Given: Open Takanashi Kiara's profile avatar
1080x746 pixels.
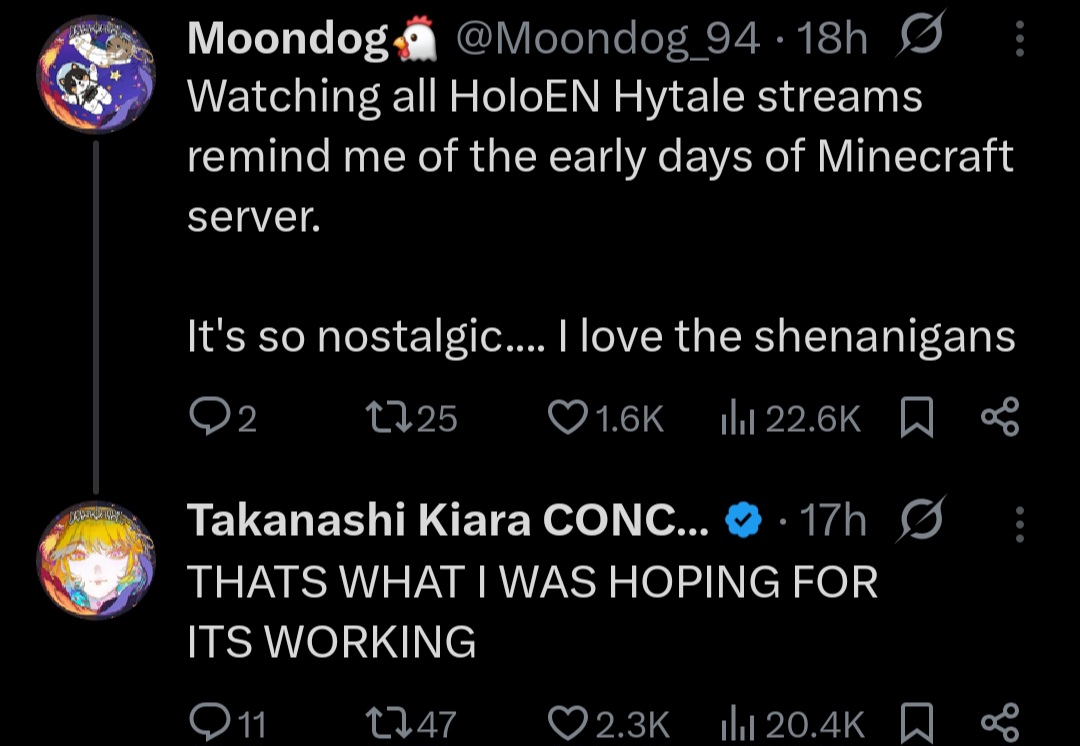Looking at the screenshot, I should [x=96, y=560].
